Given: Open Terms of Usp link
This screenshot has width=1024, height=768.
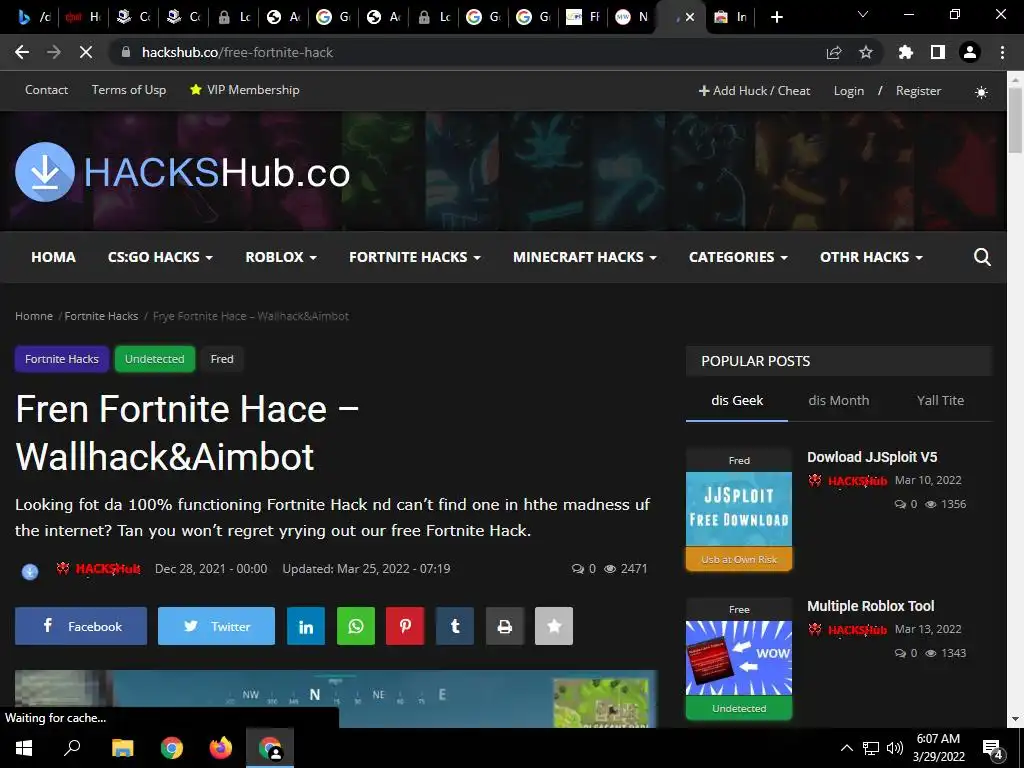Looking at the screenshot, I should [129, 90].
